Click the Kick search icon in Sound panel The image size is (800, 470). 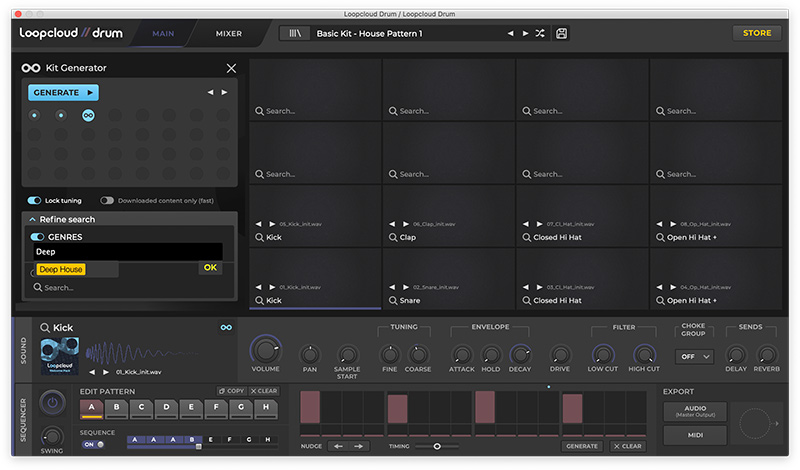[45, 328]
